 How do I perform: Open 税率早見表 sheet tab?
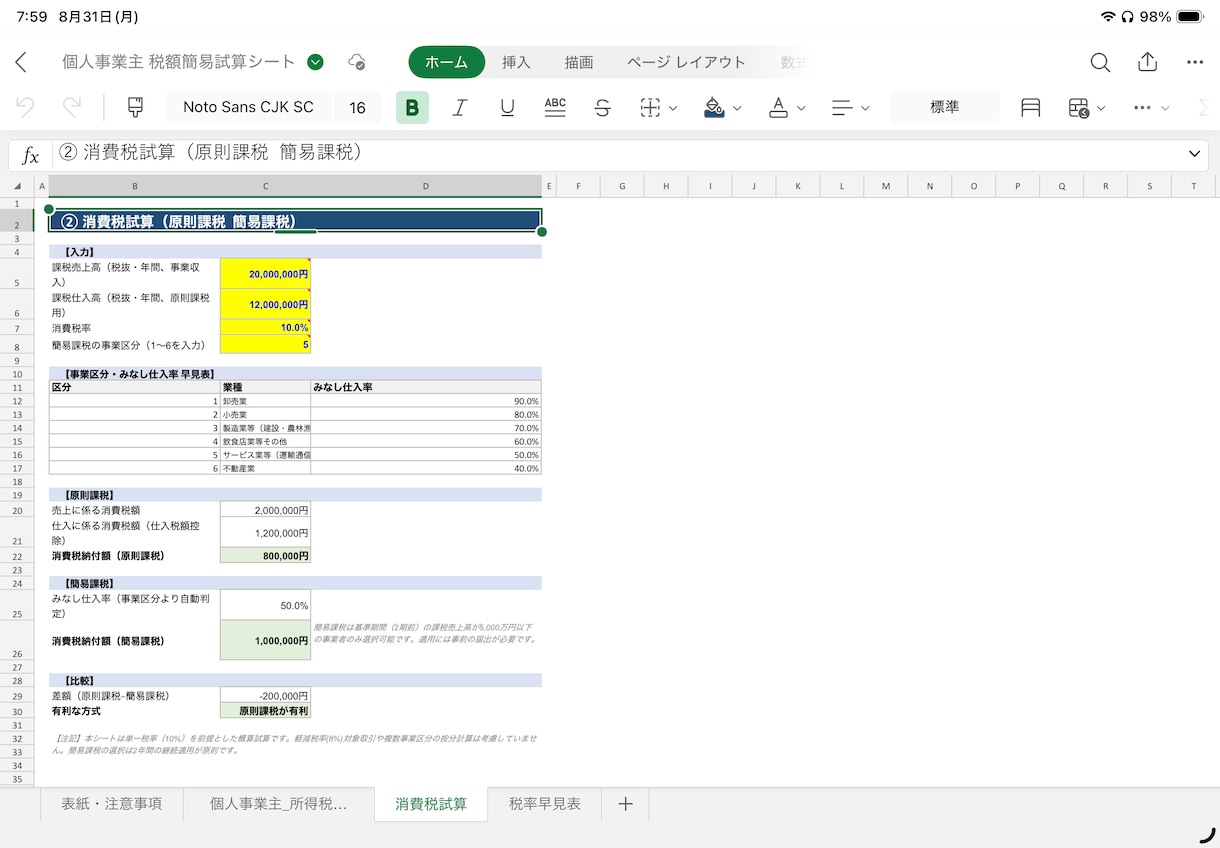point(545,803)
